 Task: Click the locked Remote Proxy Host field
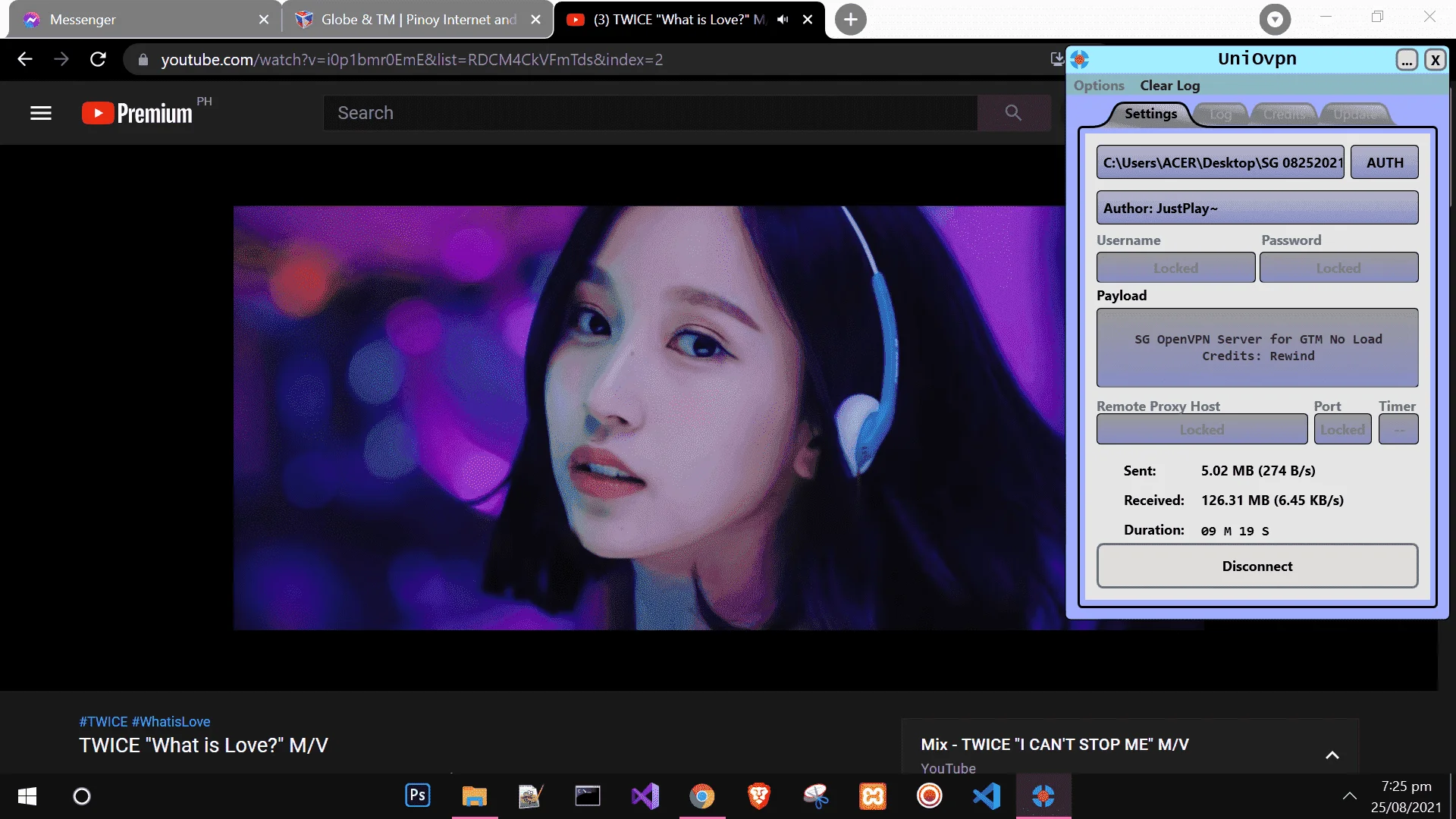coord(1202,429)
